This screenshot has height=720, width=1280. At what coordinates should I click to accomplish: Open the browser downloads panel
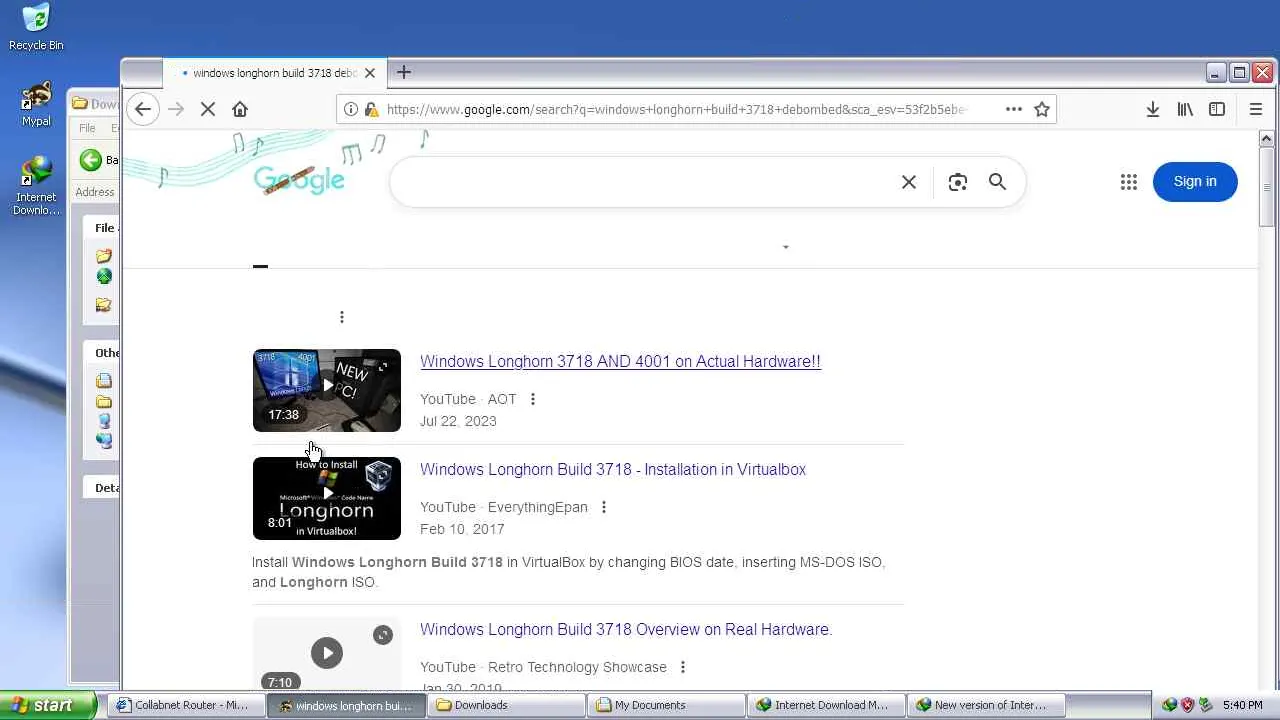(x=1153, y=109)
